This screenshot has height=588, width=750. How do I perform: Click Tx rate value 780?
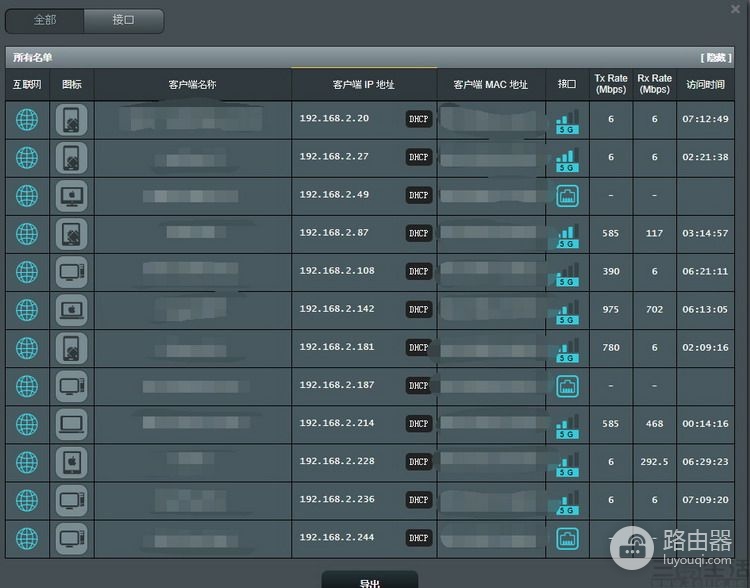point(611,348)
